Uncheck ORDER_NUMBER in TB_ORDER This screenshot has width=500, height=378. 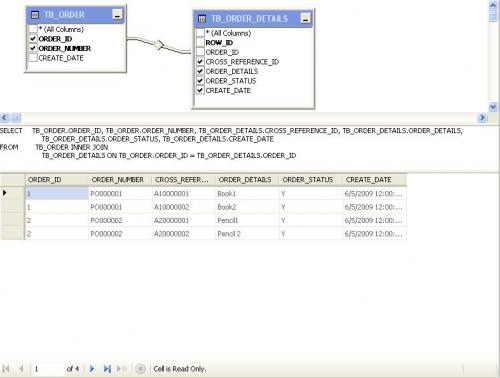tap(33, 48)
